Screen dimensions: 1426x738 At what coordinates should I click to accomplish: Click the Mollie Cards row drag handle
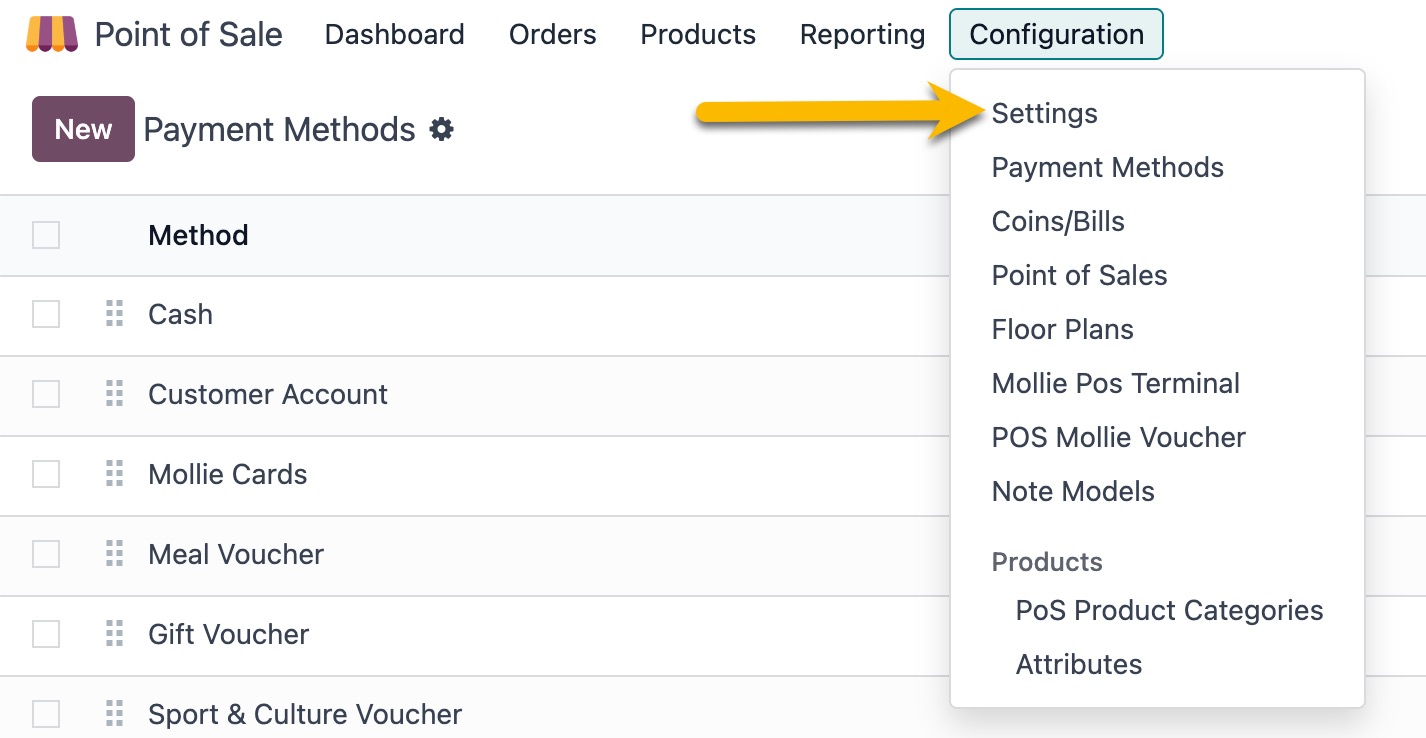coord(115,474)
